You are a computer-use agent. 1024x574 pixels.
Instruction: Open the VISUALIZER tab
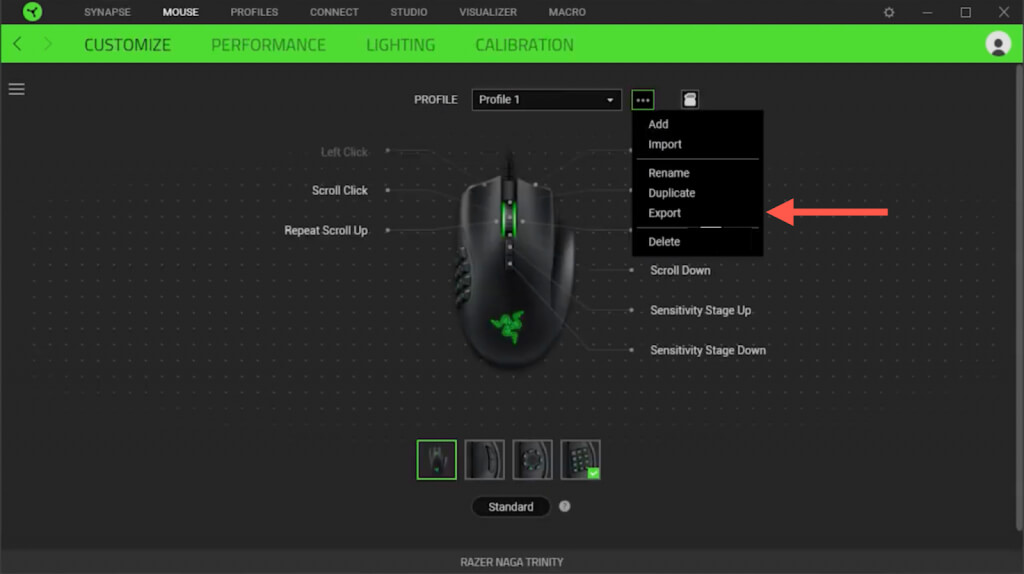pos(488,12)
